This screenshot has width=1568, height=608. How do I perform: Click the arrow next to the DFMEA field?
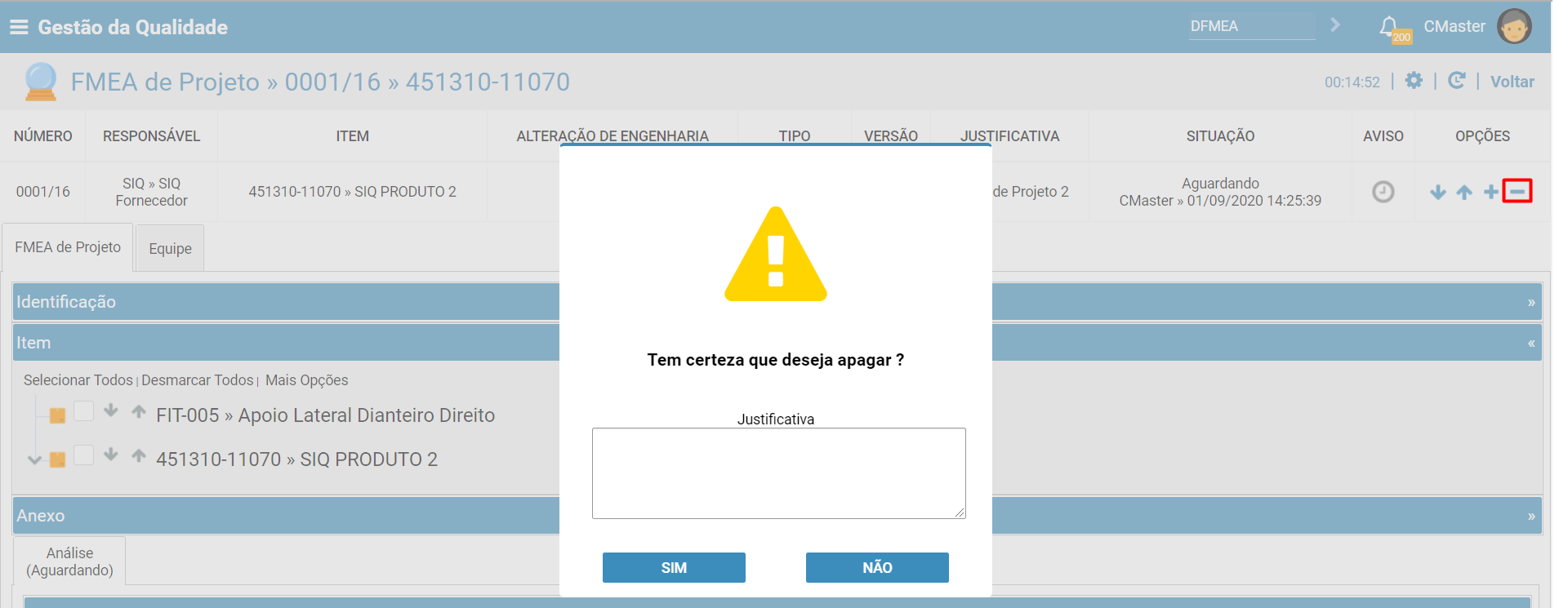pyautogui.click(x=1335, y=25)
